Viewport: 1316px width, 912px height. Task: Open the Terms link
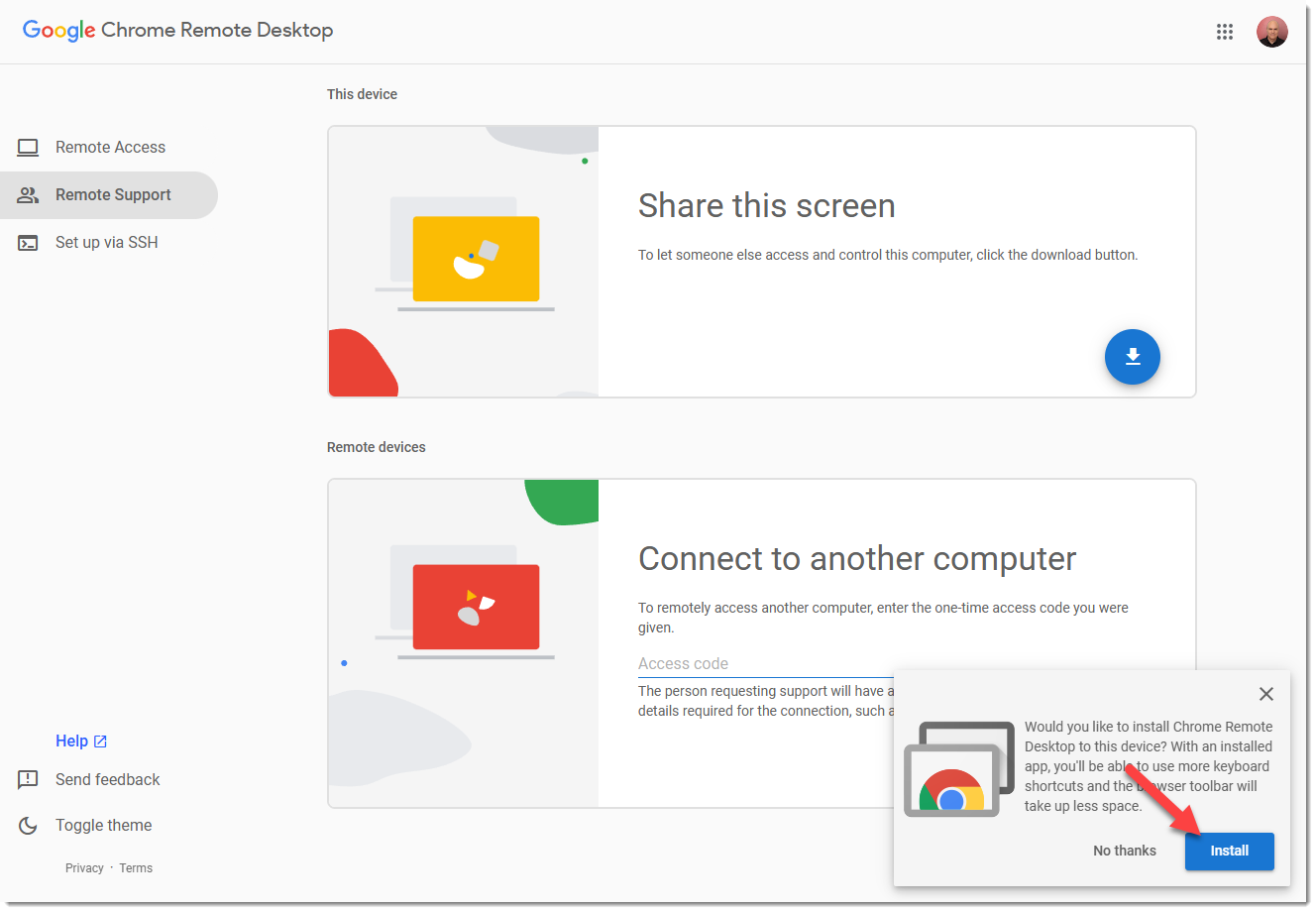click(136, 868)
